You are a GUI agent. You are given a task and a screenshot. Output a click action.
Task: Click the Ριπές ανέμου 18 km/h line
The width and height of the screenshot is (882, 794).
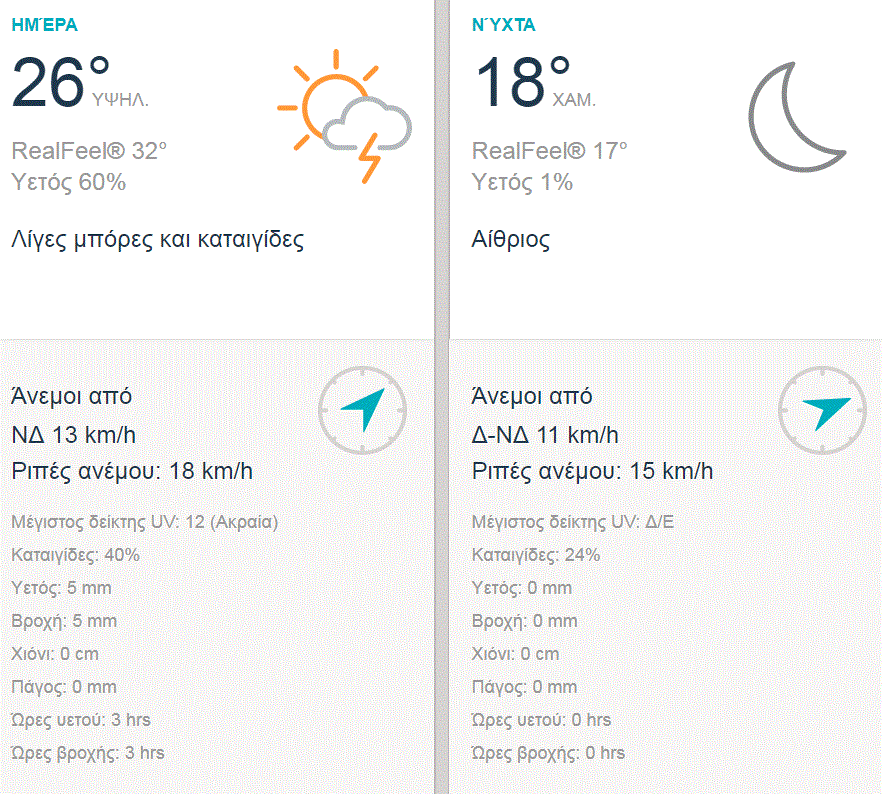click(x=131, y=471)
